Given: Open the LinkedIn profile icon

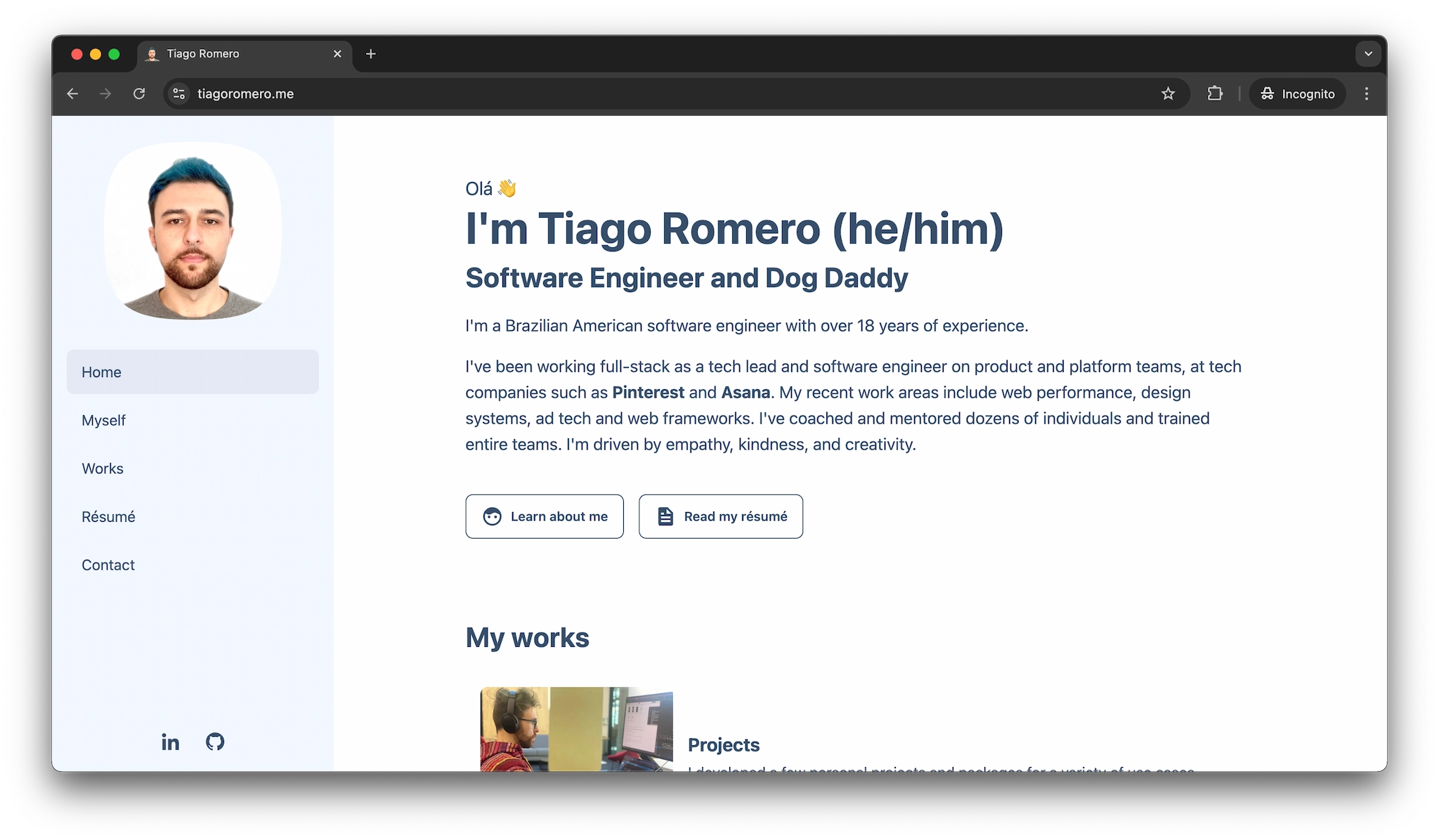Looking at the screenshot, I should tap(170, 742).
